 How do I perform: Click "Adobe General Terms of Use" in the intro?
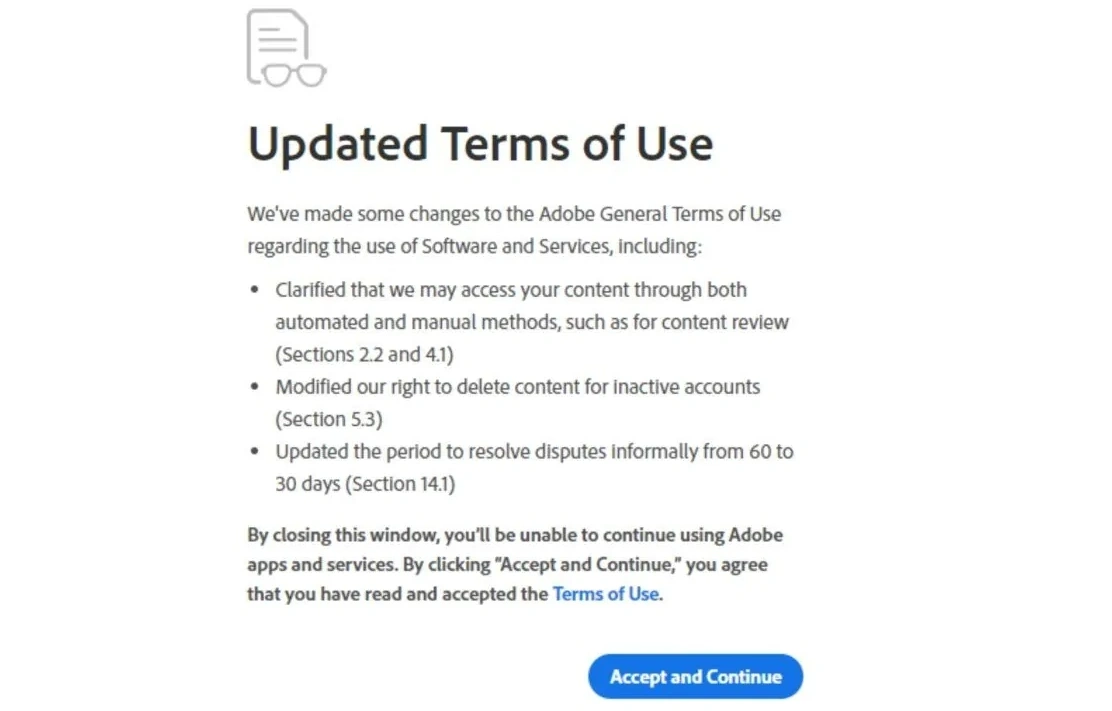(660, 214)
